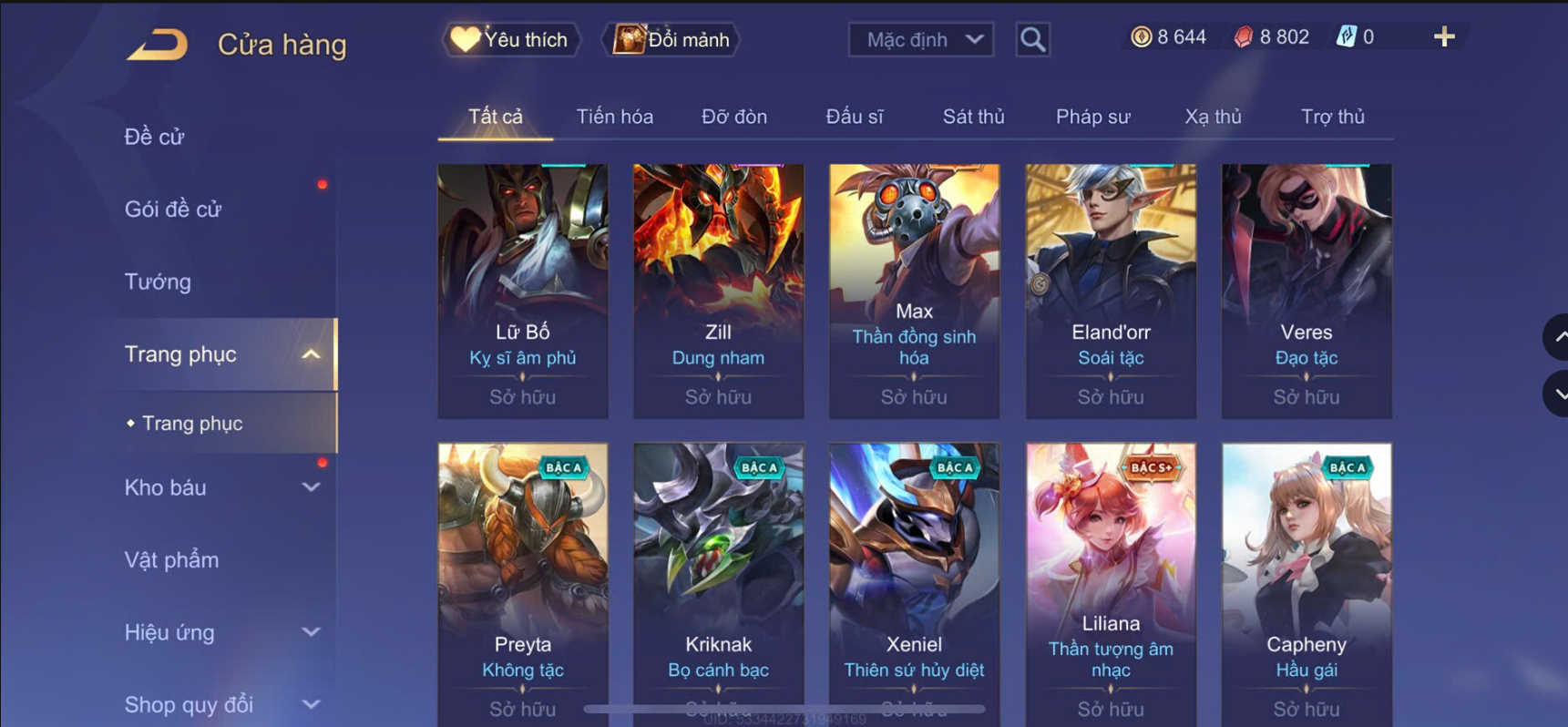Click the blue voucher currency icon

(x=1346, y=36)
